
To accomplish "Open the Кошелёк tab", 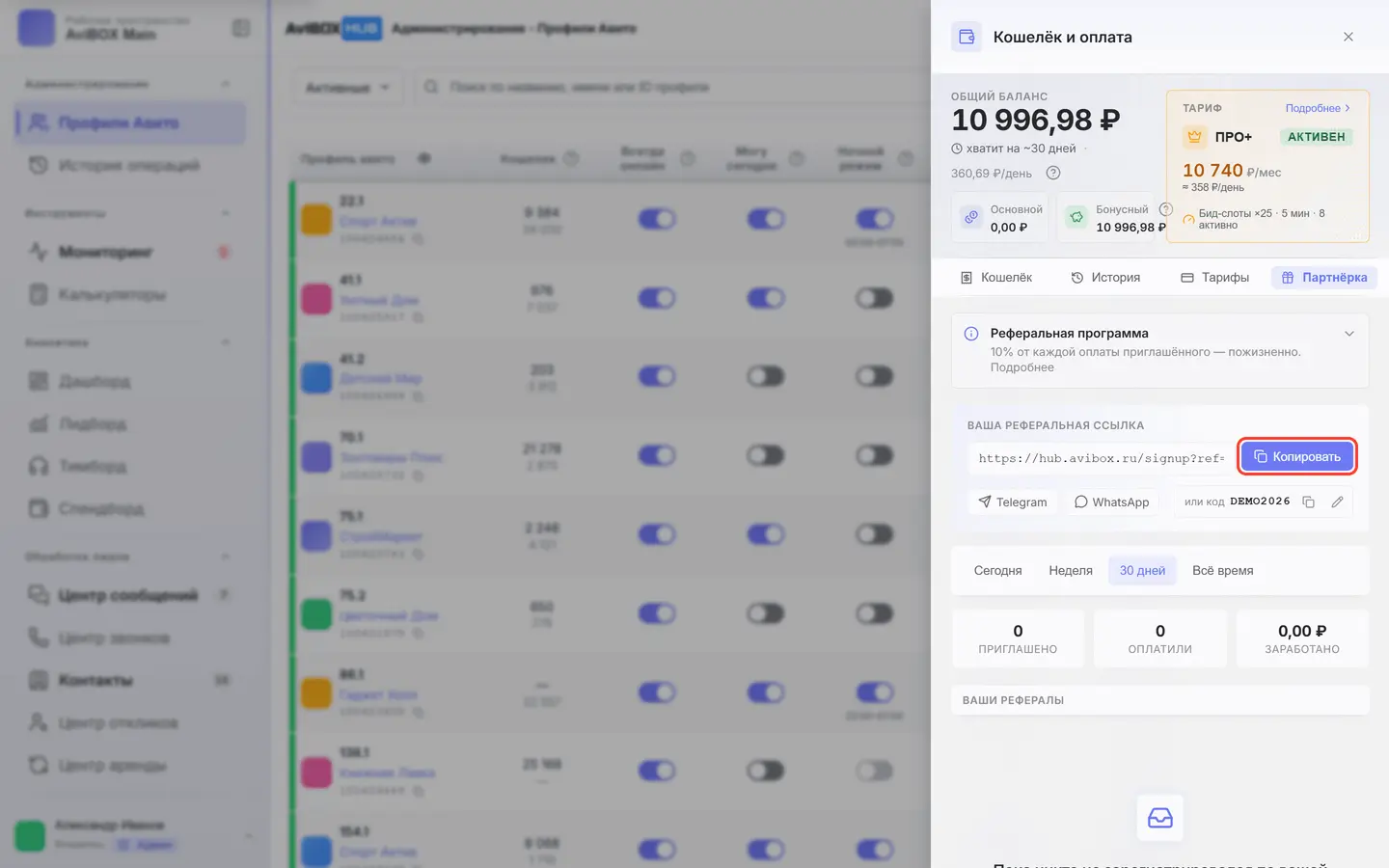I will 996,278.
